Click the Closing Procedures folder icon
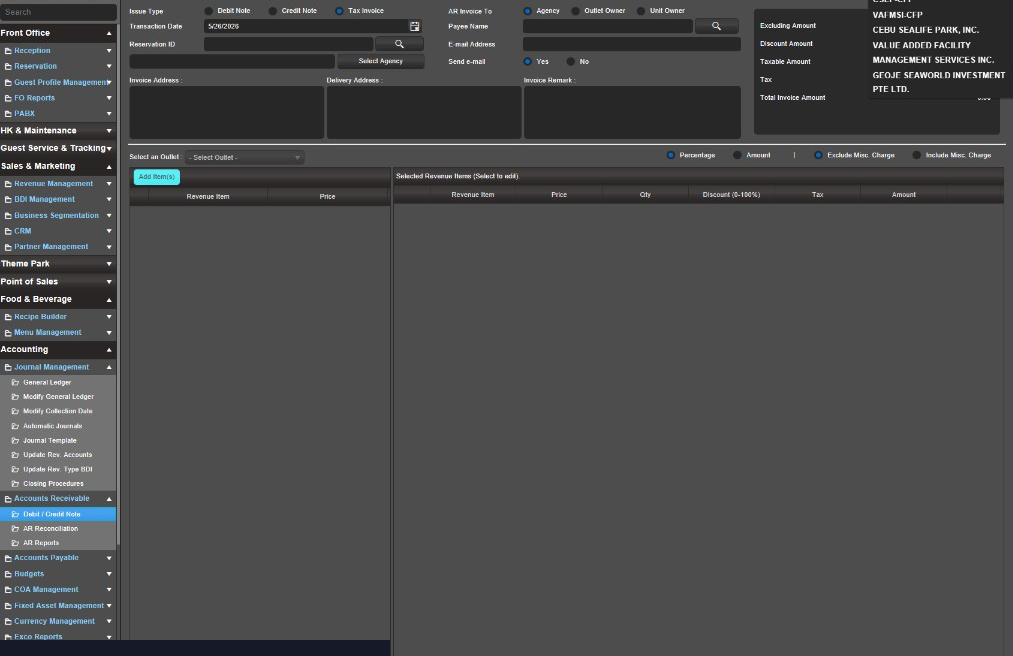The image size is (1013, 656). (16, 483)
